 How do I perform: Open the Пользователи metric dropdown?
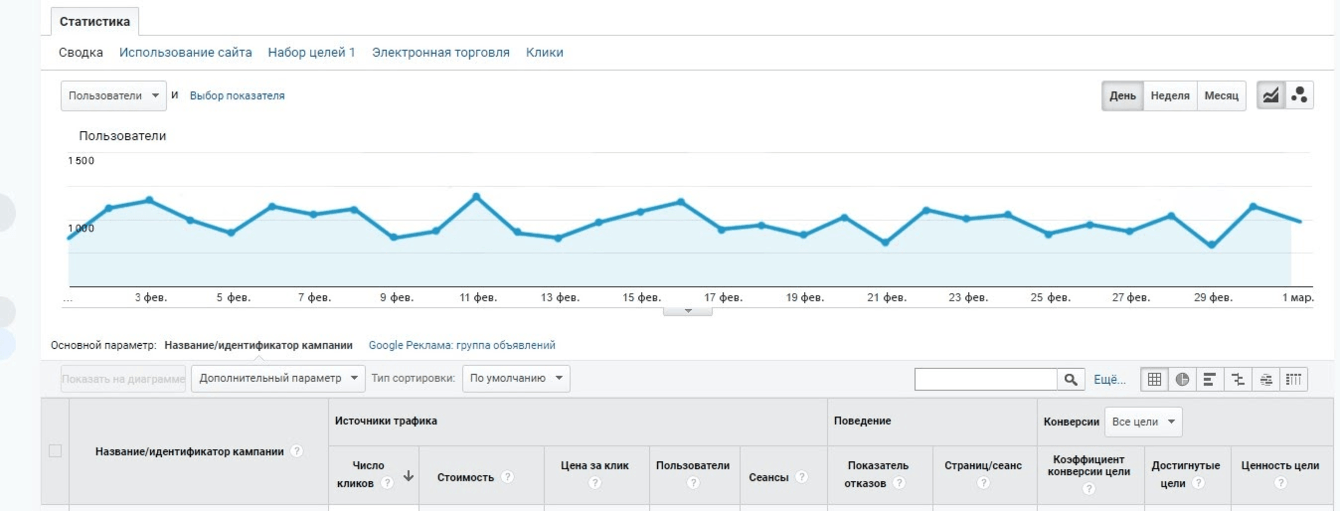click(x=113, y=96)
